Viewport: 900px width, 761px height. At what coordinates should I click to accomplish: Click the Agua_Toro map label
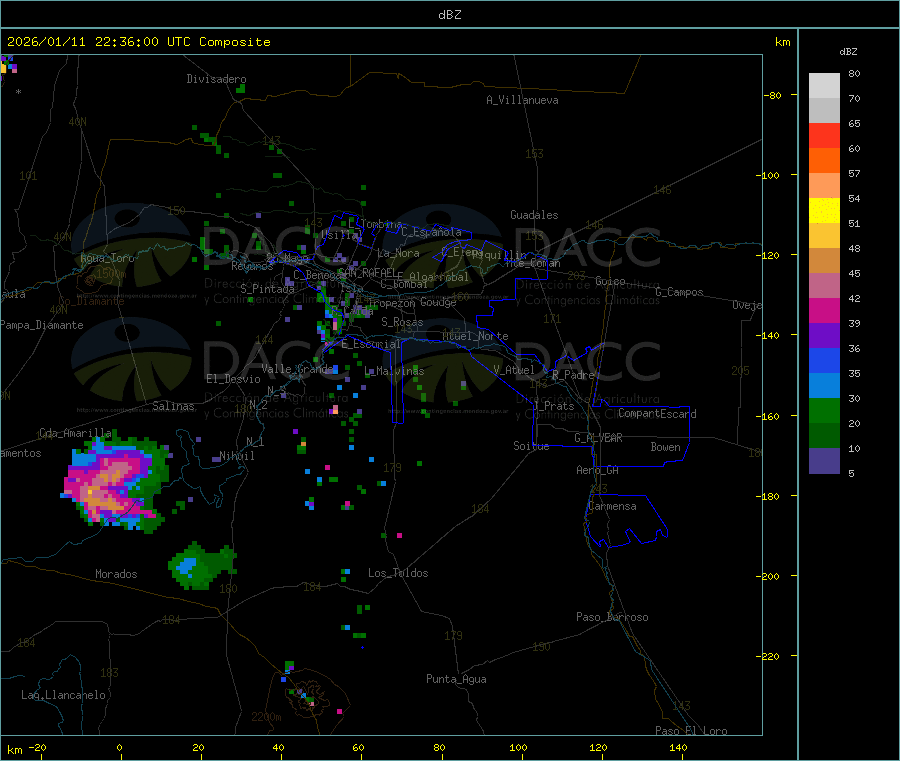[x=107, y=258]
